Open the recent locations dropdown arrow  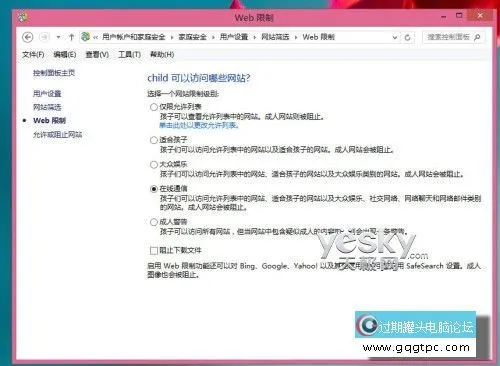point(58,37)
